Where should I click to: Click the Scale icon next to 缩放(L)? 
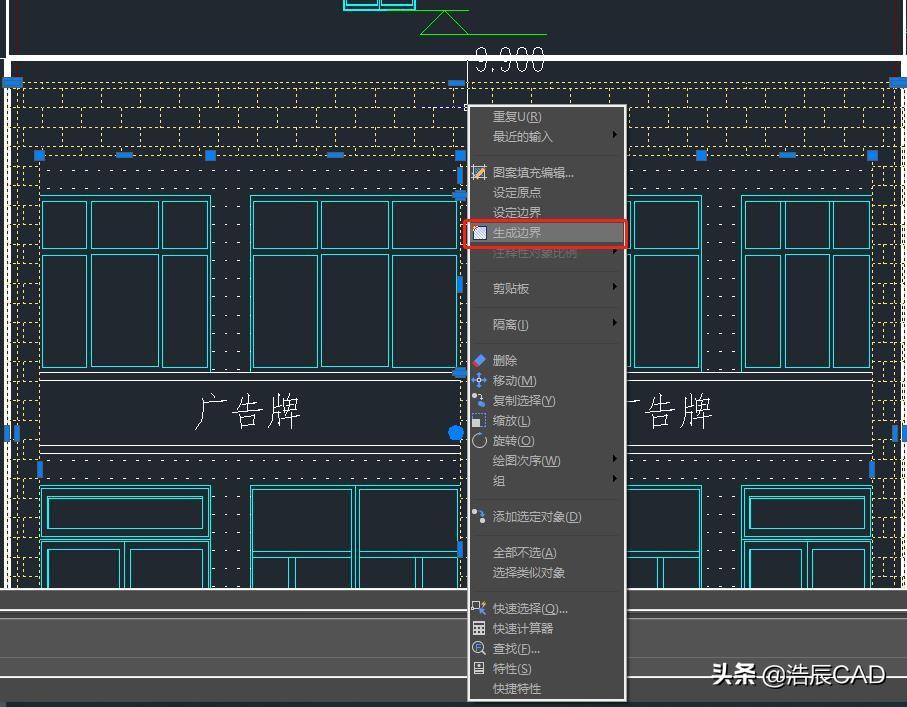[x=478, y=420]
